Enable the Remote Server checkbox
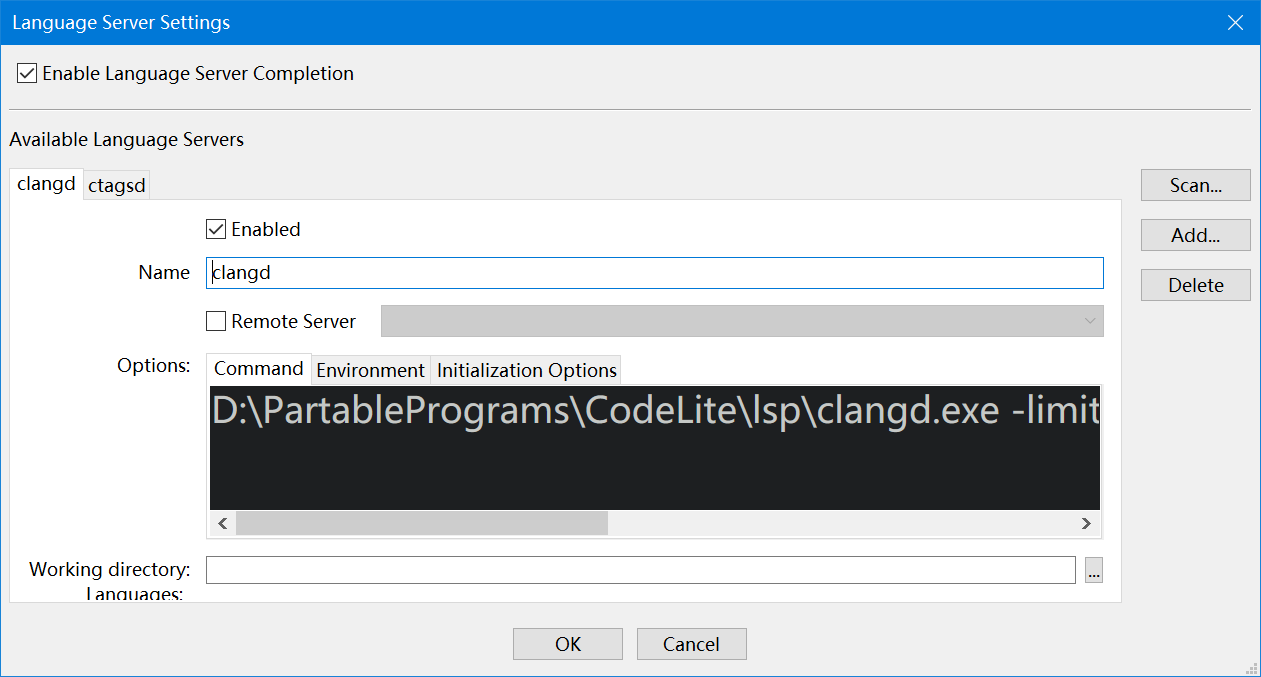Viewport: 1261px width, 677px height. [216, 321]
